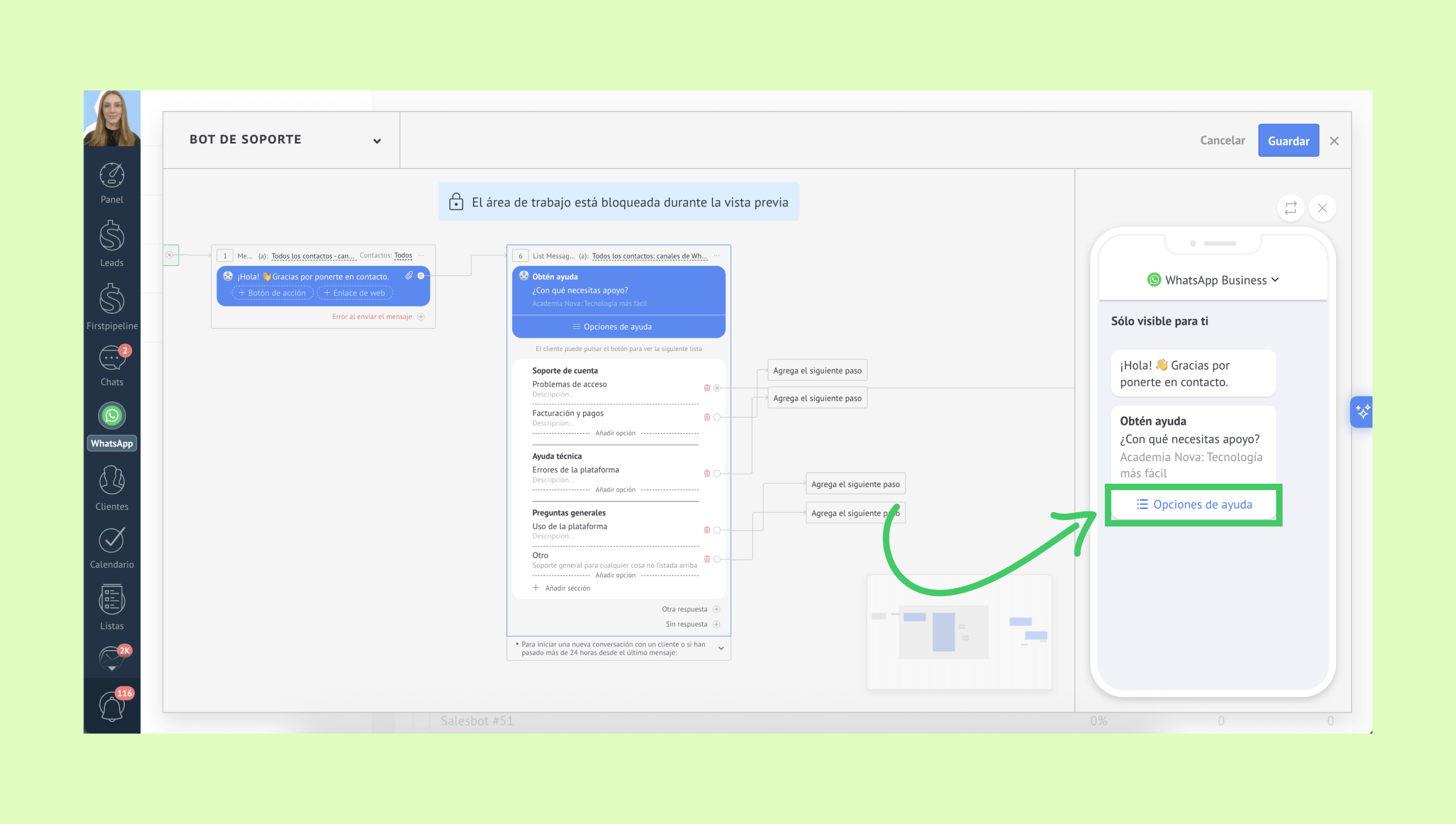The height and width of the screenshot is (824, 1456).
Task: Click connector circle next to Otro option
Action: [717, 560]
